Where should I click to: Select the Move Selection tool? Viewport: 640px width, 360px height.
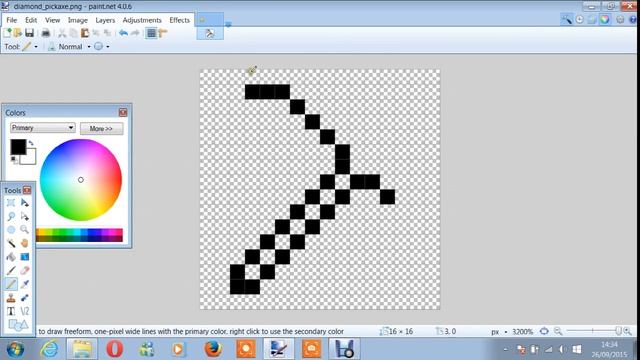(x=25, y=216)
